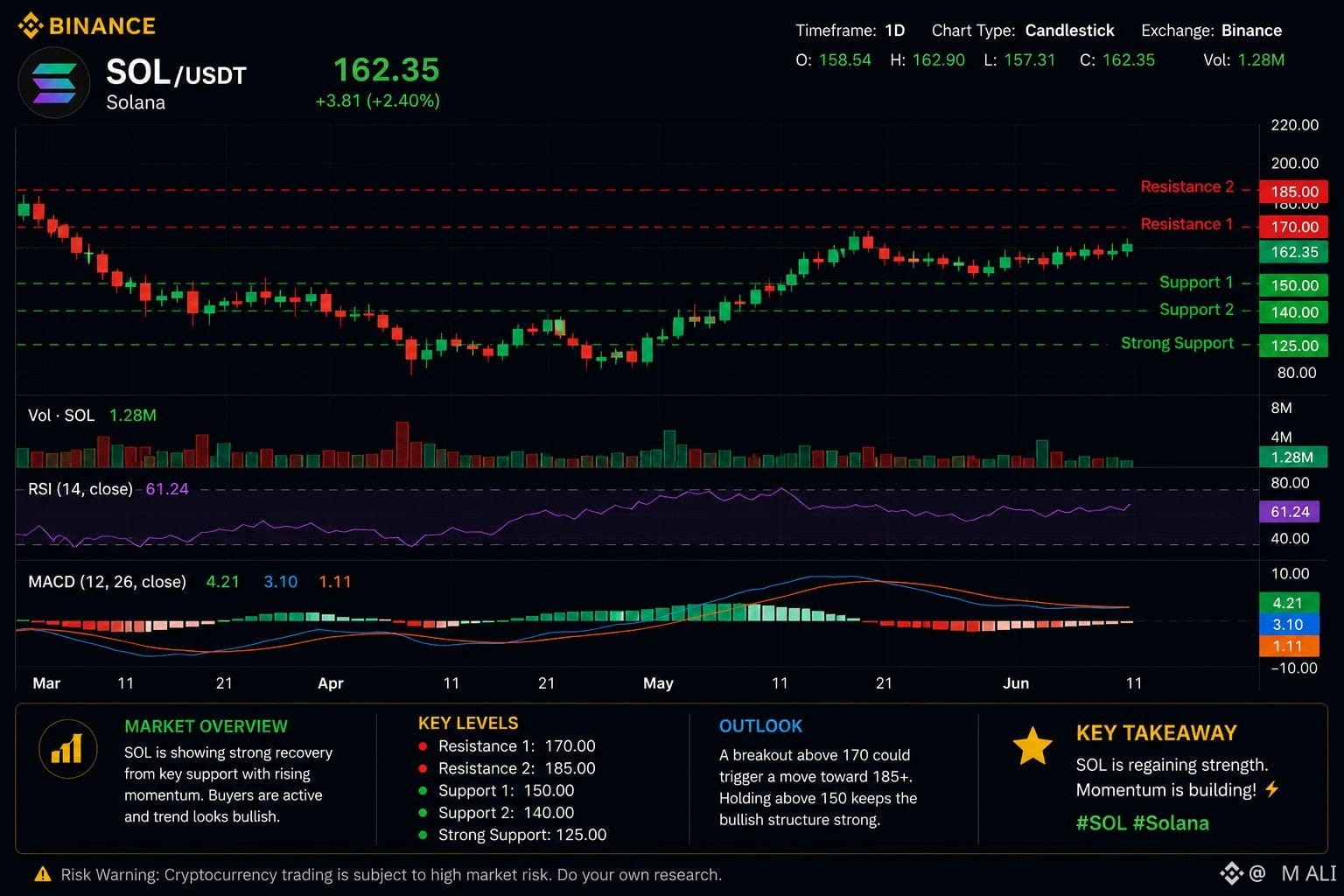The image size is (1344, 896).
Task: Click the Risk Warning disclaimer text
Action: 391,875
